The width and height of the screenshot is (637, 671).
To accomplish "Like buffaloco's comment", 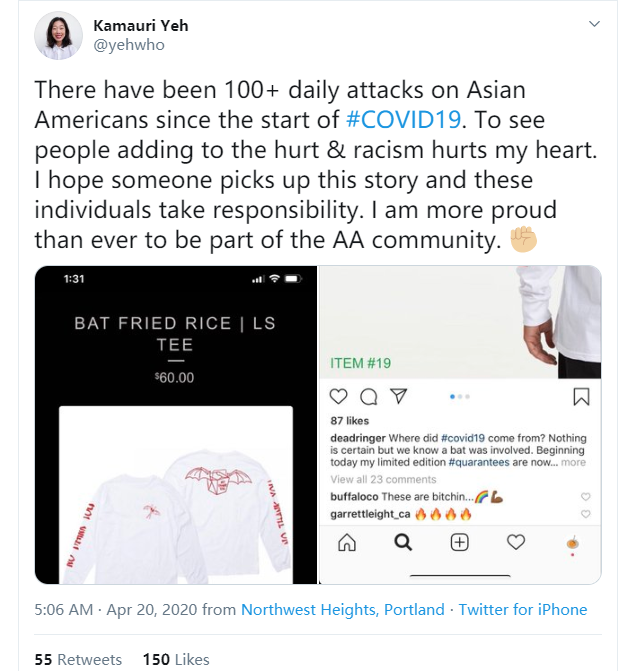I will (x=585, y=497).
